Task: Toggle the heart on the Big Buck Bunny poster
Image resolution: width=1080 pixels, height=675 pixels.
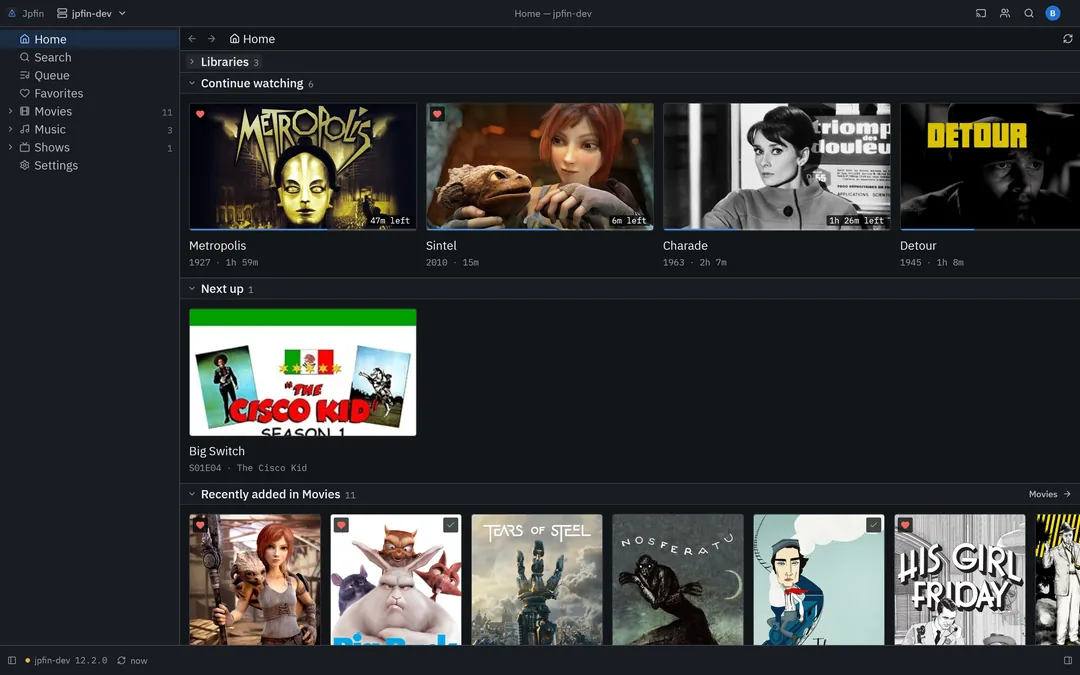Action: [x=341, y=526]
